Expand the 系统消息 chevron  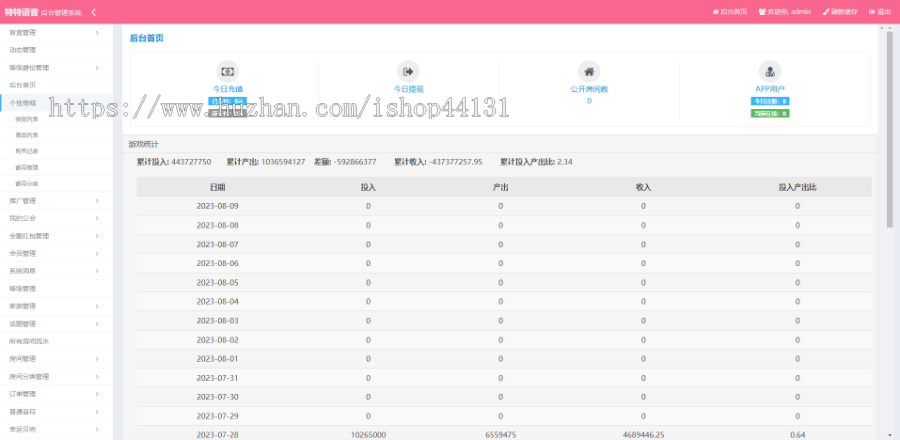point(97,271)
